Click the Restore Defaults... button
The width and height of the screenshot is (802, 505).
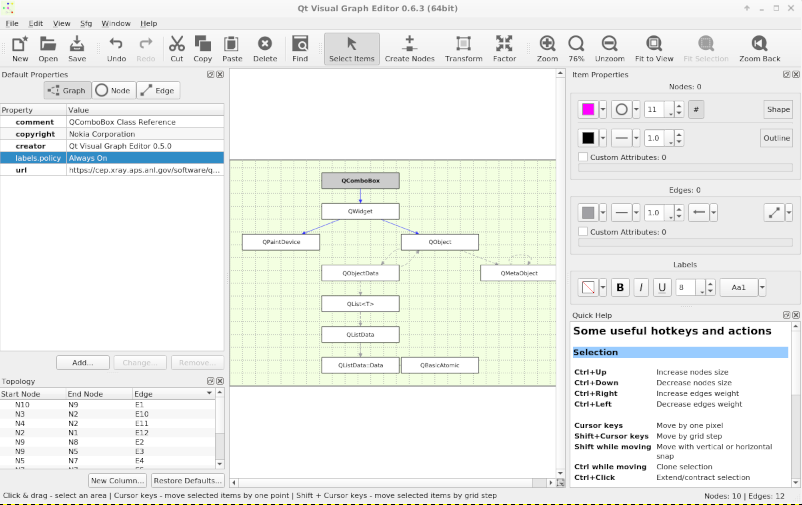187,480
